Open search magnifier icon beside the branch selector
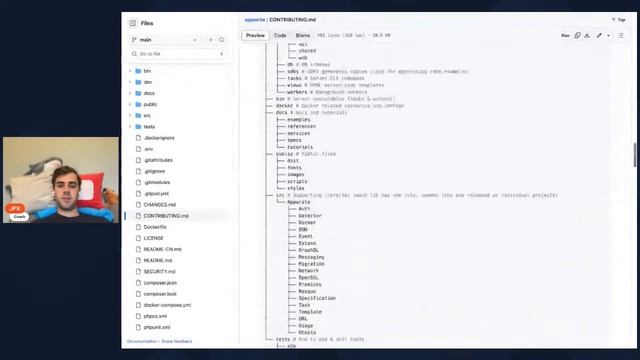 pos(222,40)
